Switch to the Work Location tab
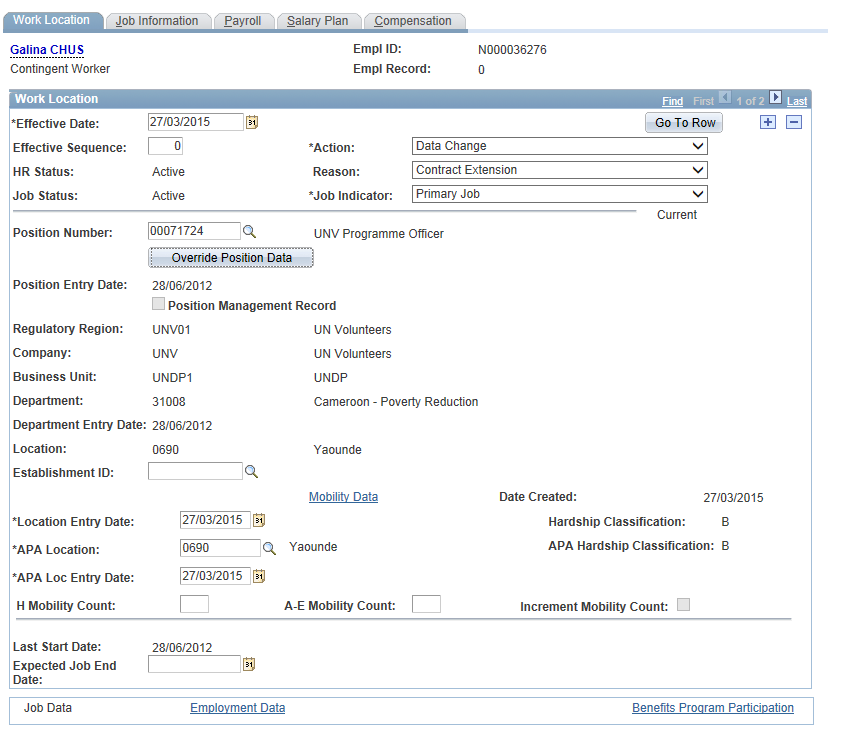 click(x=52, y=21)
